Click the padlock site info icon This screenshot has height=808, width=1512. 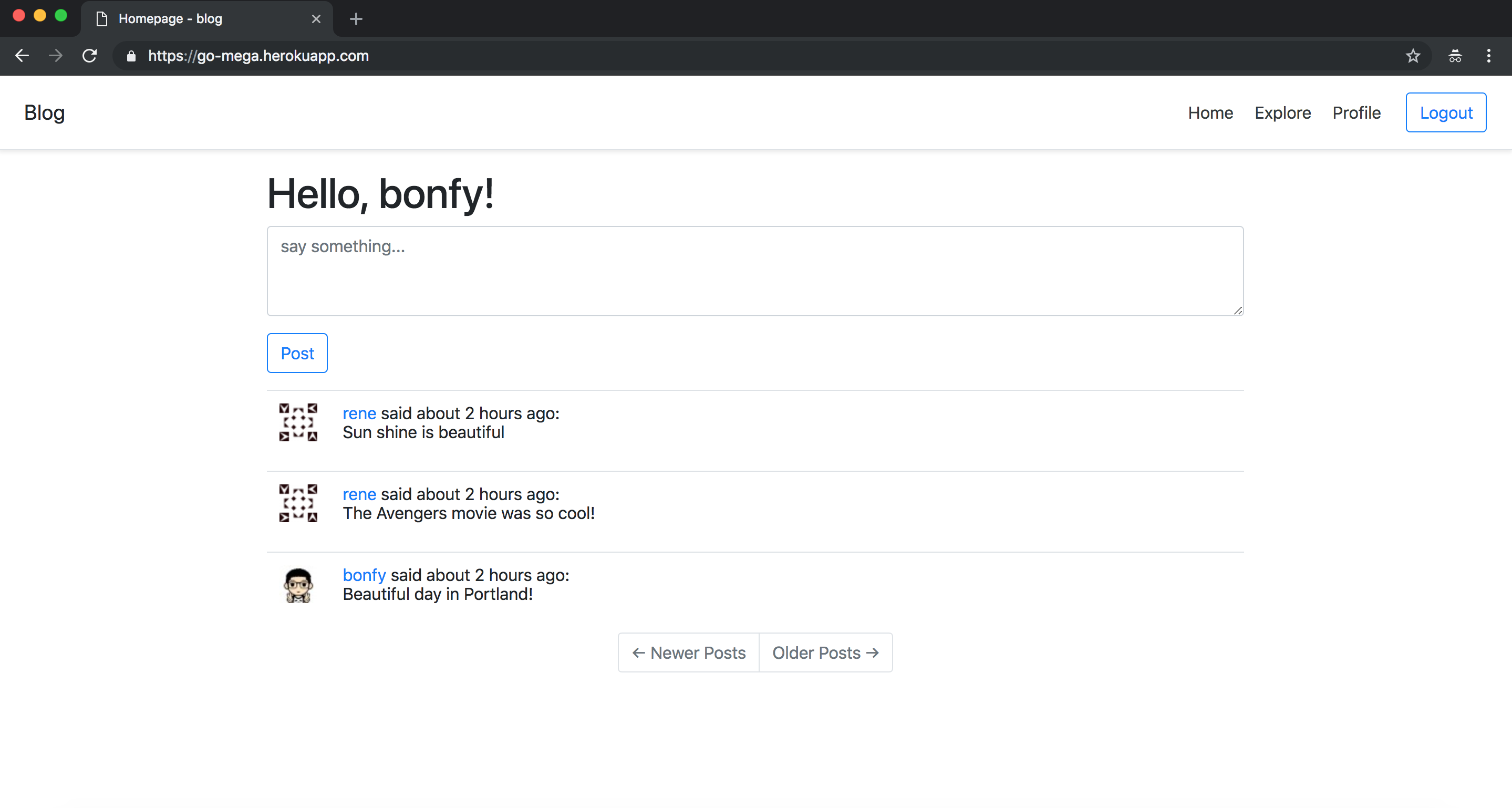(131, 56)
